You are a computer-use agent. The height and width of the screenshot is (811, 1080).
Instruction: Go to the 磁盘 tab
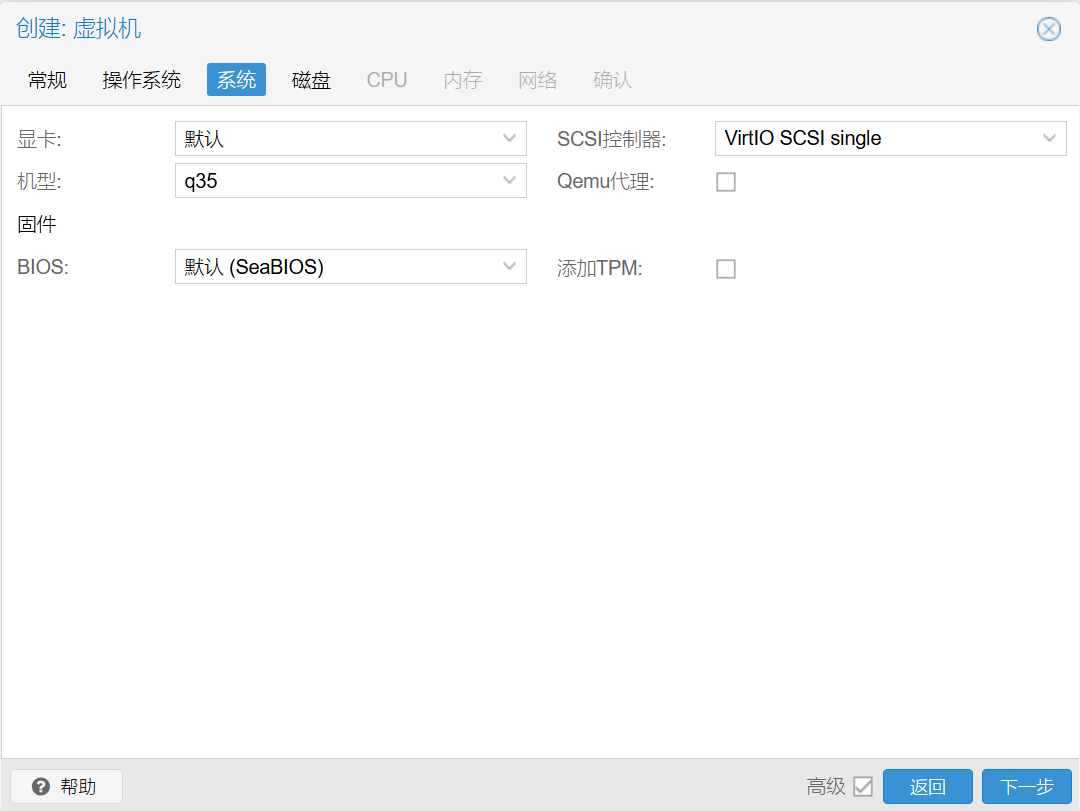pos(311,80)
